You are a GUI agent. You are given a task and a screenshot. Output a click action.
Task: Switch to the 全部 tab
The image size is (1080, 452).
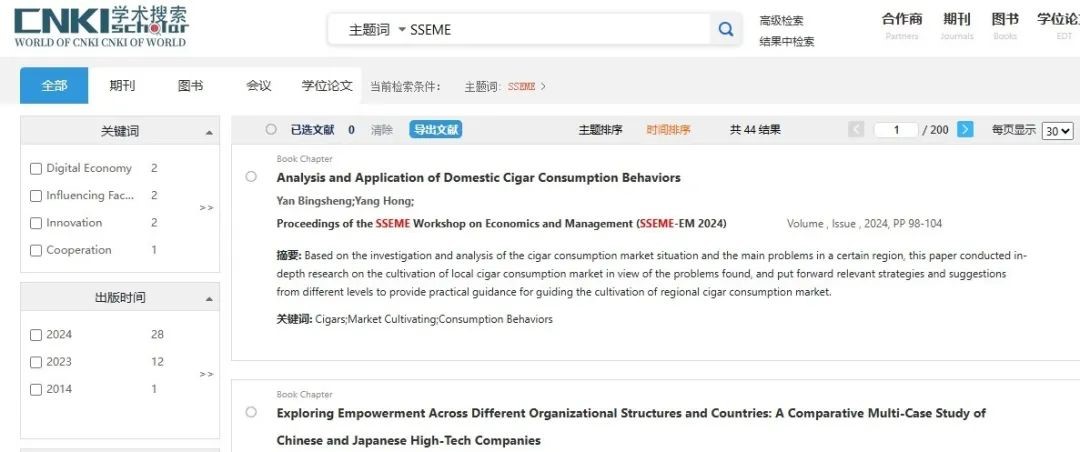click(x=54, y=85)
